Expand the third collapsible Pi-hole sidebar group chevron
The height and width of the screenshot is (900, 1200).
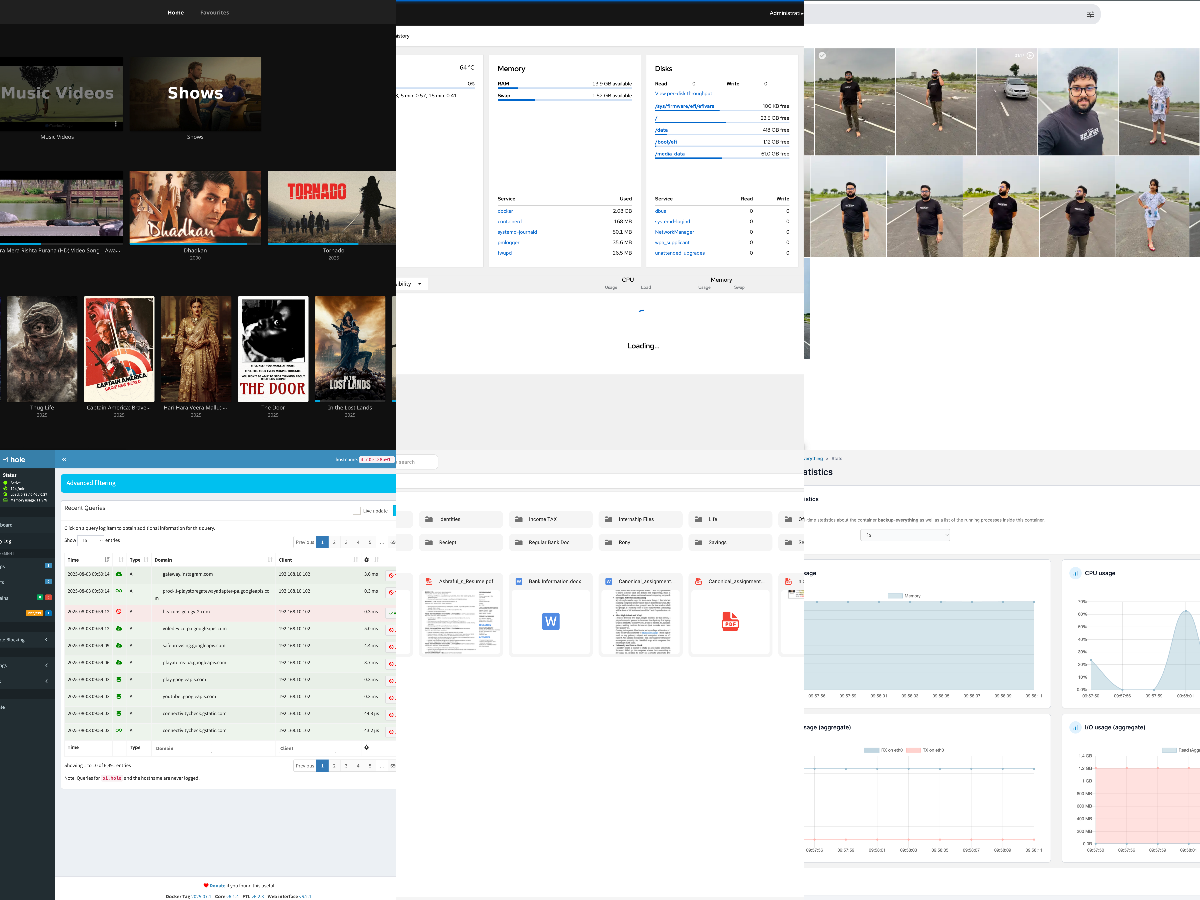pos(47,682)
